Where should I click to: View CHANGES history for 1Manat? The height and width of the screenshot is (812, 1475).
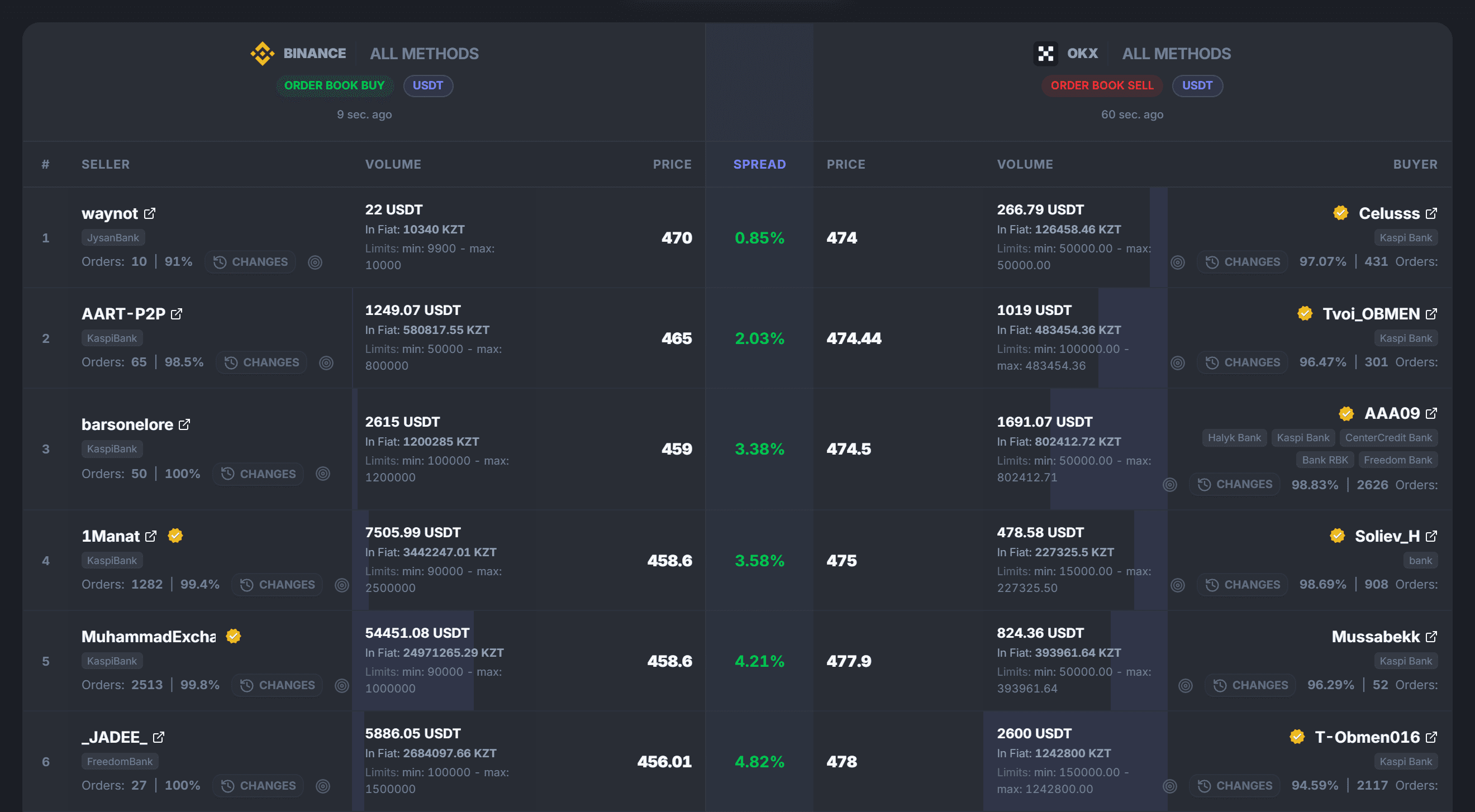point(277,585)
